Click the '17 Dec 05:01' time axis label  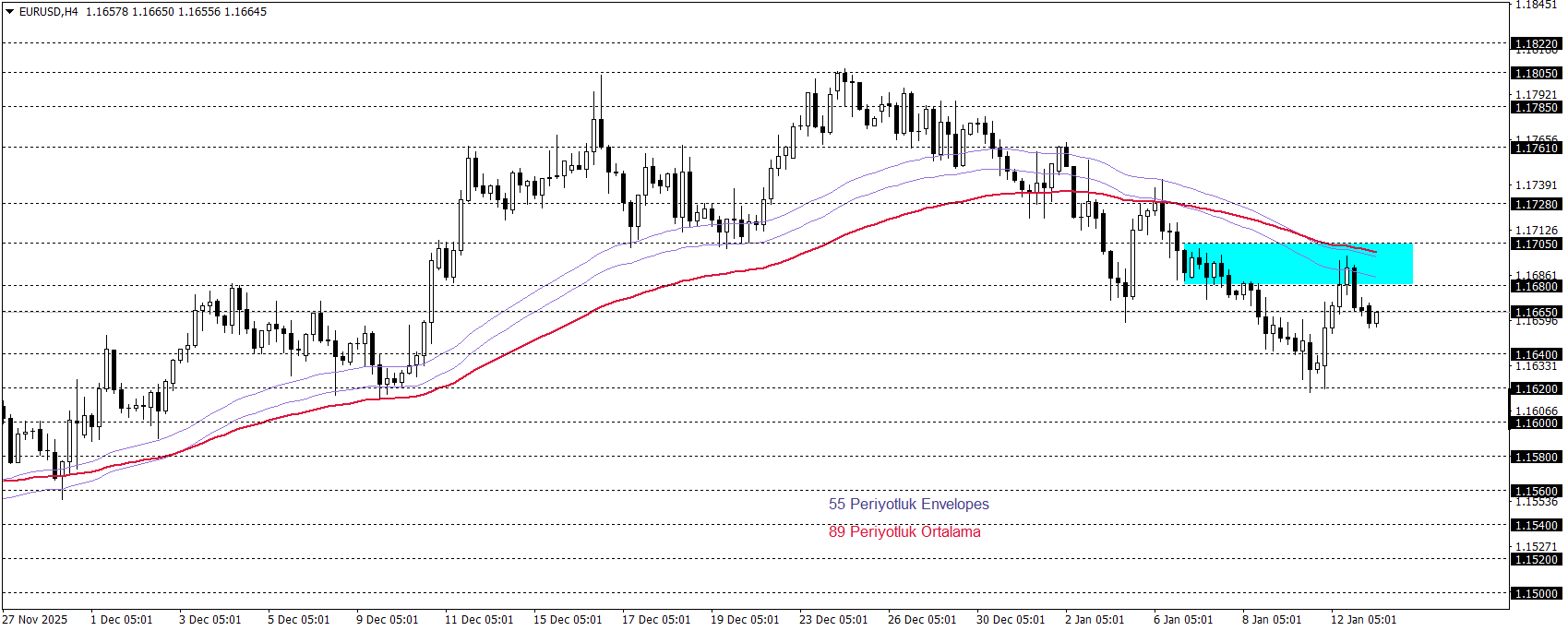click(x=656, y=619)
